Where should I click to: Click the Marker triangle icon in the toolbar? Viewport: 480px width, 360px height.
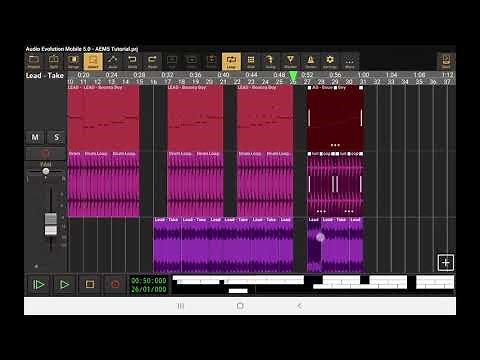[x=290, y=62]
